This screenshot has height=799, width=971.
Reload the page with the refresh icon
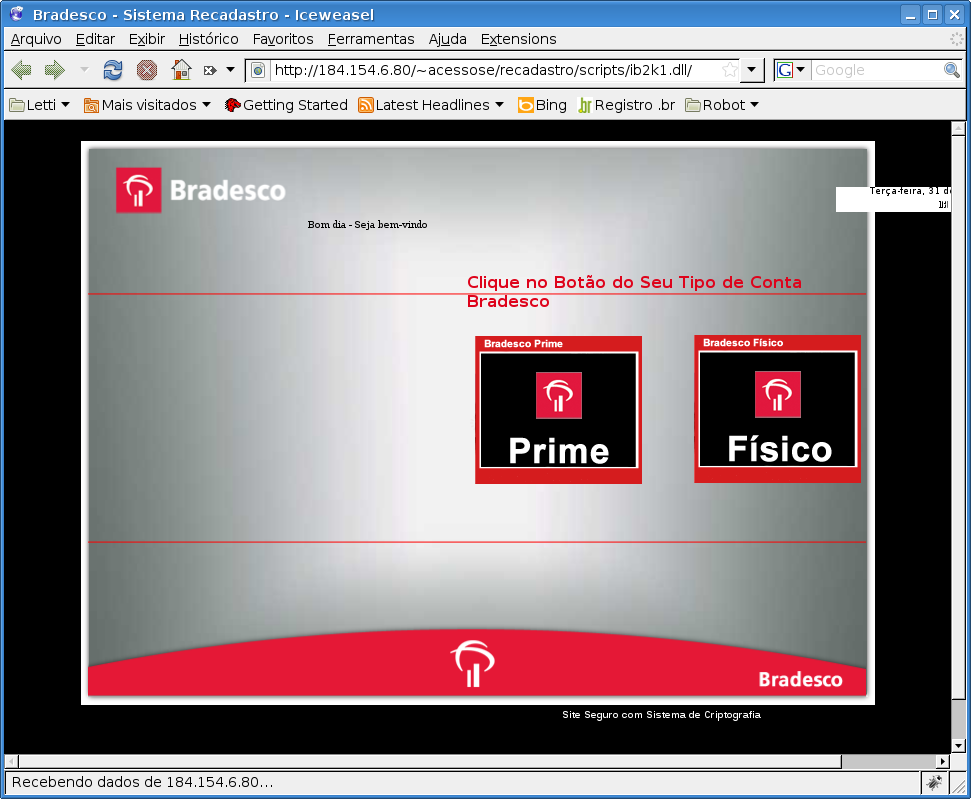(113, 70)
